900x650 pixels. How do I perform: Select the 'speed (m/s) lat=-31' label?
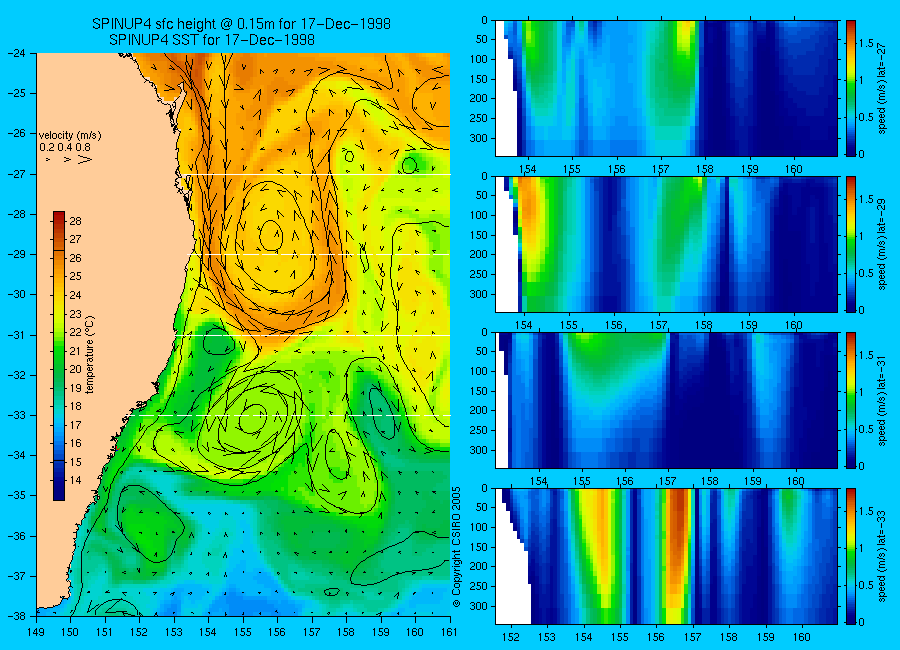883,400
